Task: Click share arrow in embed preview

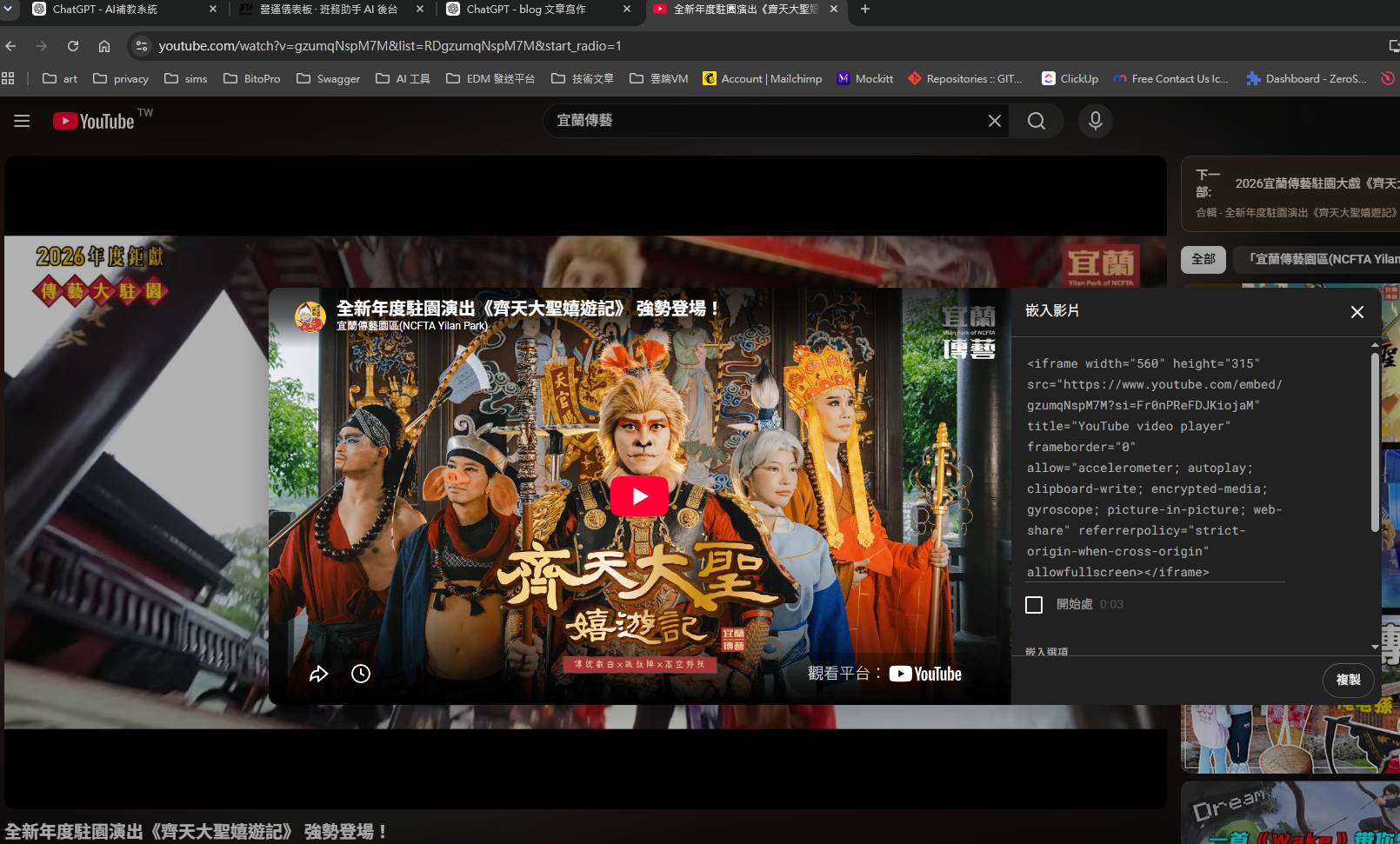Action: coord(319,674)
